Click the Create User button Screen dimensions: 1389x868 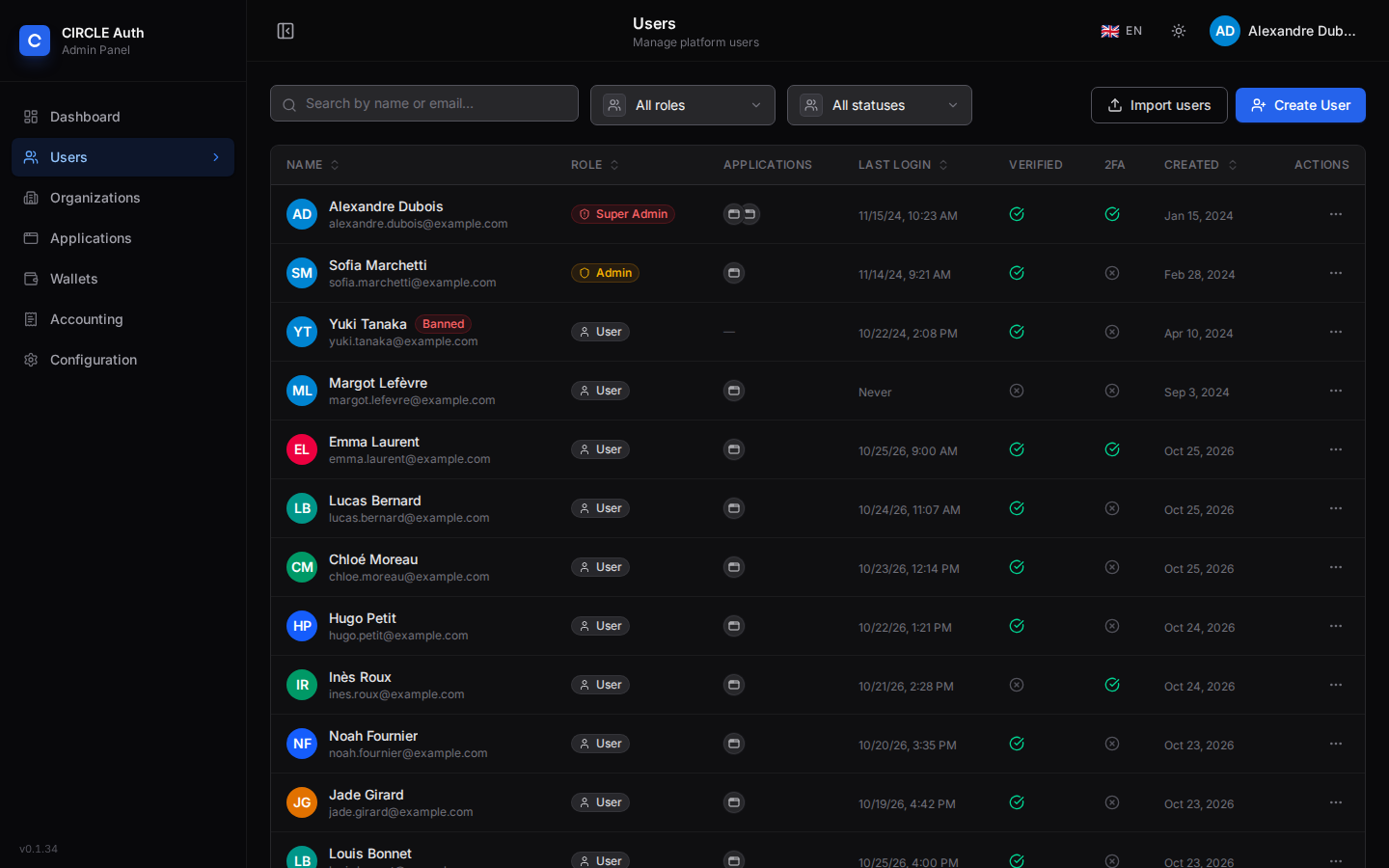click(1300, 105)
